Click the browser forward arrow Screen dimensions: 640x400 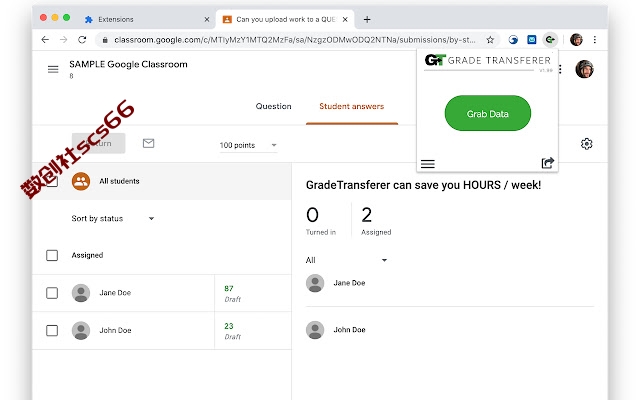pyautogui.click(x=64, y=40)
